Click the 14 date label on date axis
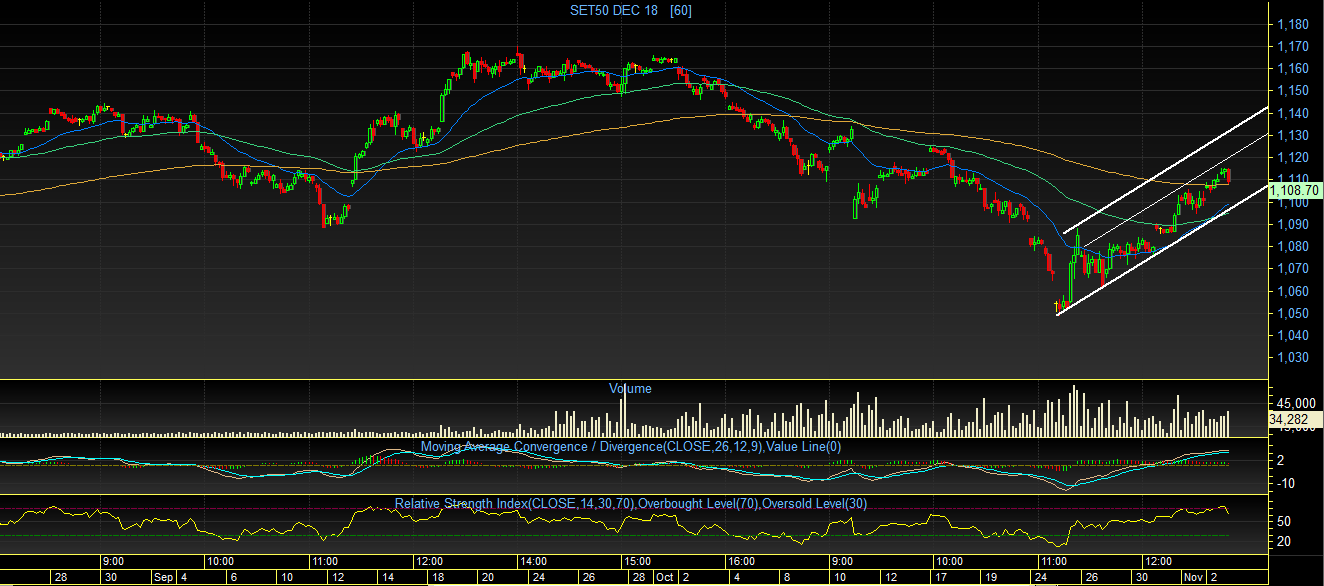Image resolution: width=1324 pixels, height=586 pixels. (386, 577)
